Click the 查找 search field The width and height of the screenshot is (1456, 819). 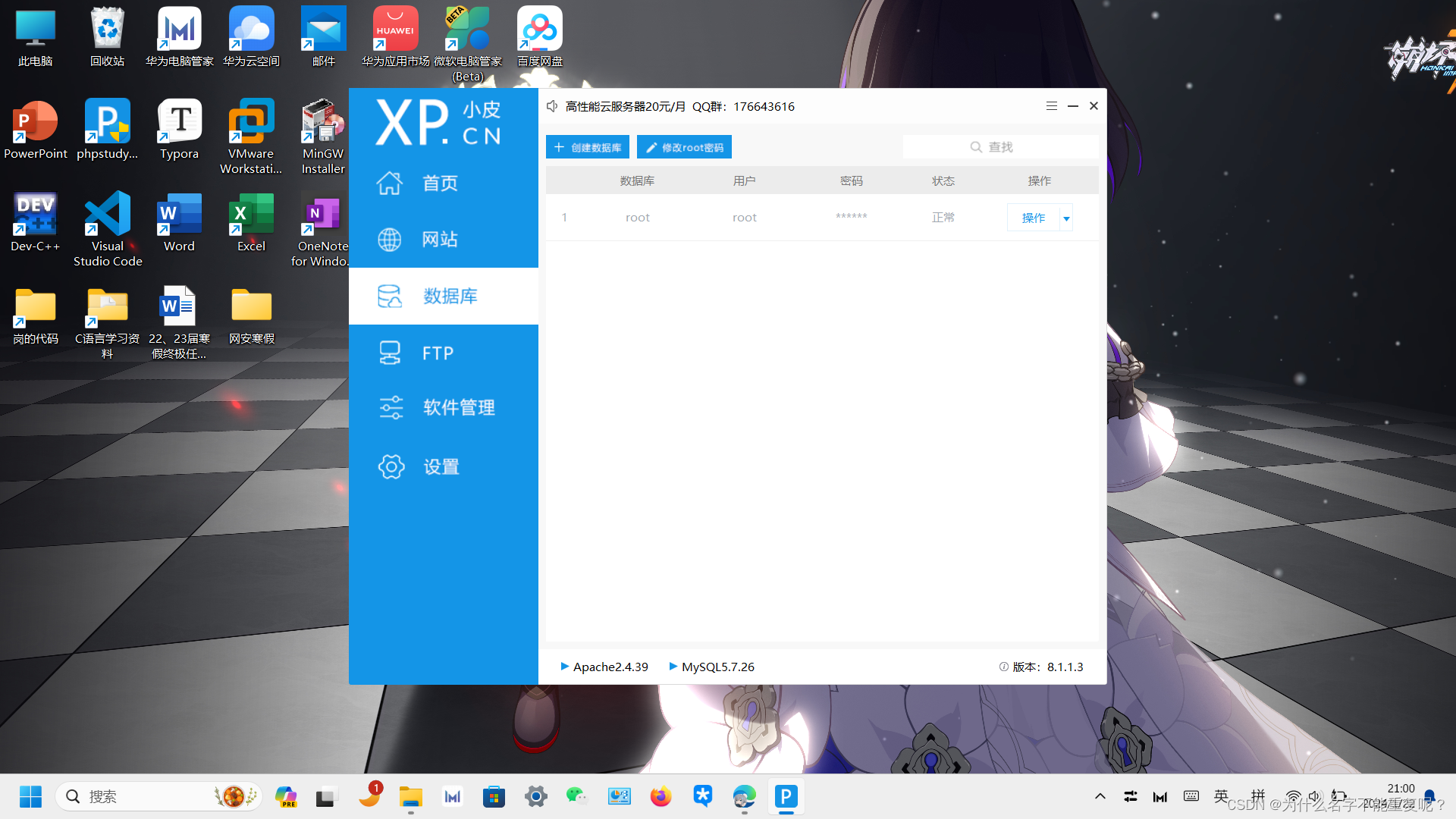[x=999, y=147]
